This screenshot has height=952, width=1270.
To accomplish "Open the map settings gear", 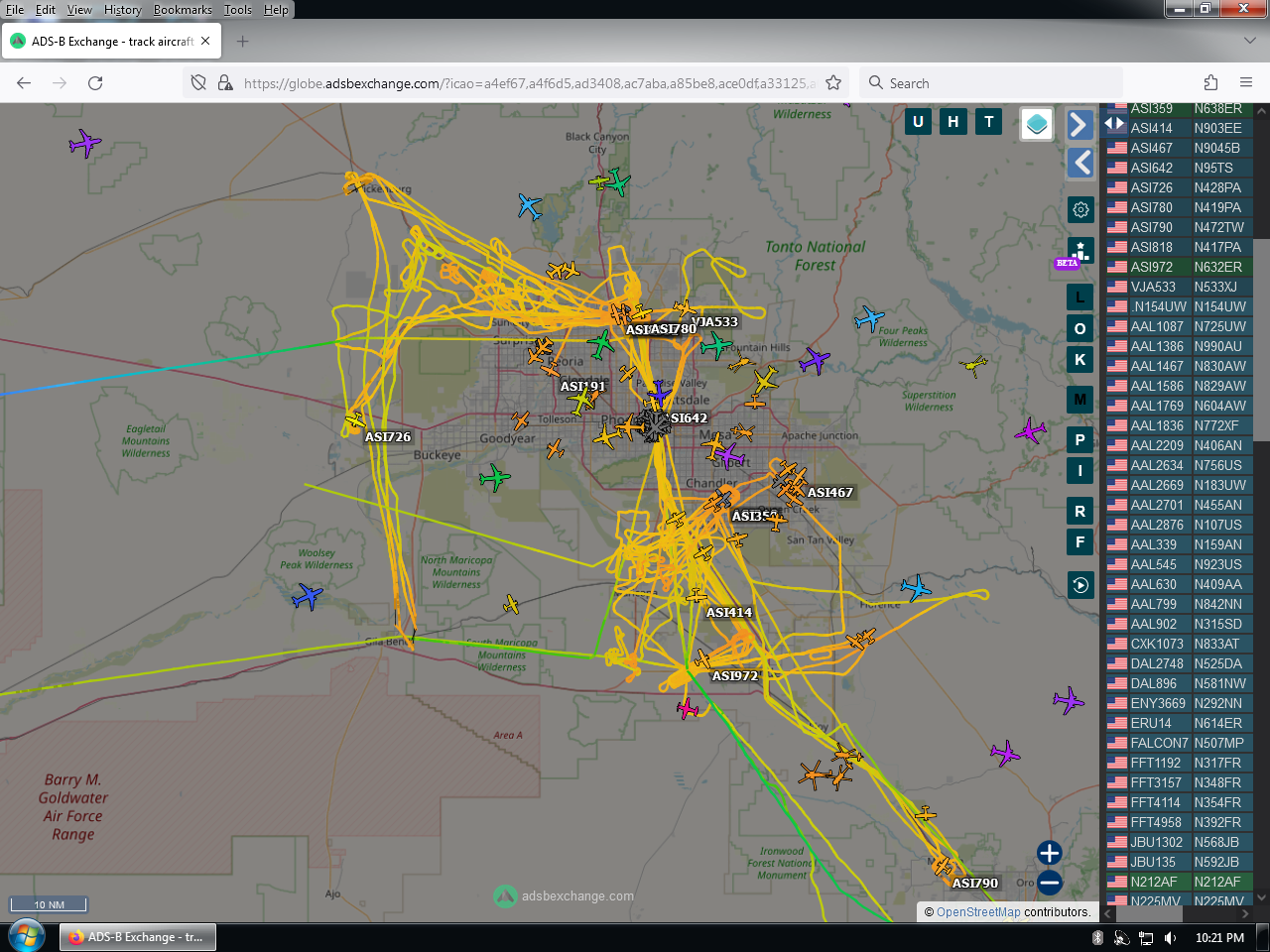I will tap(1080, 209).
